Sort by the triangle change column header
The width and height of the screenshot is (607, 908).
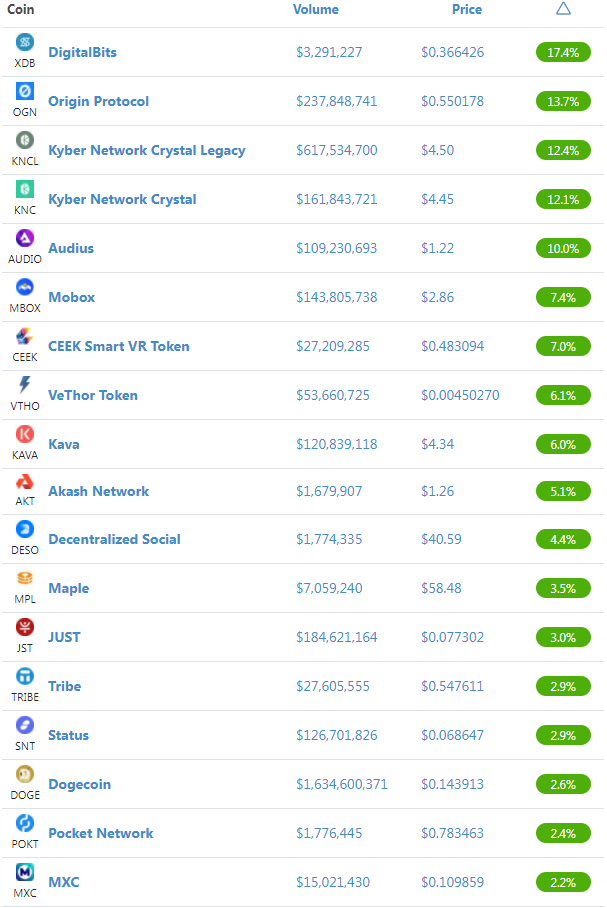click(563, 9)
